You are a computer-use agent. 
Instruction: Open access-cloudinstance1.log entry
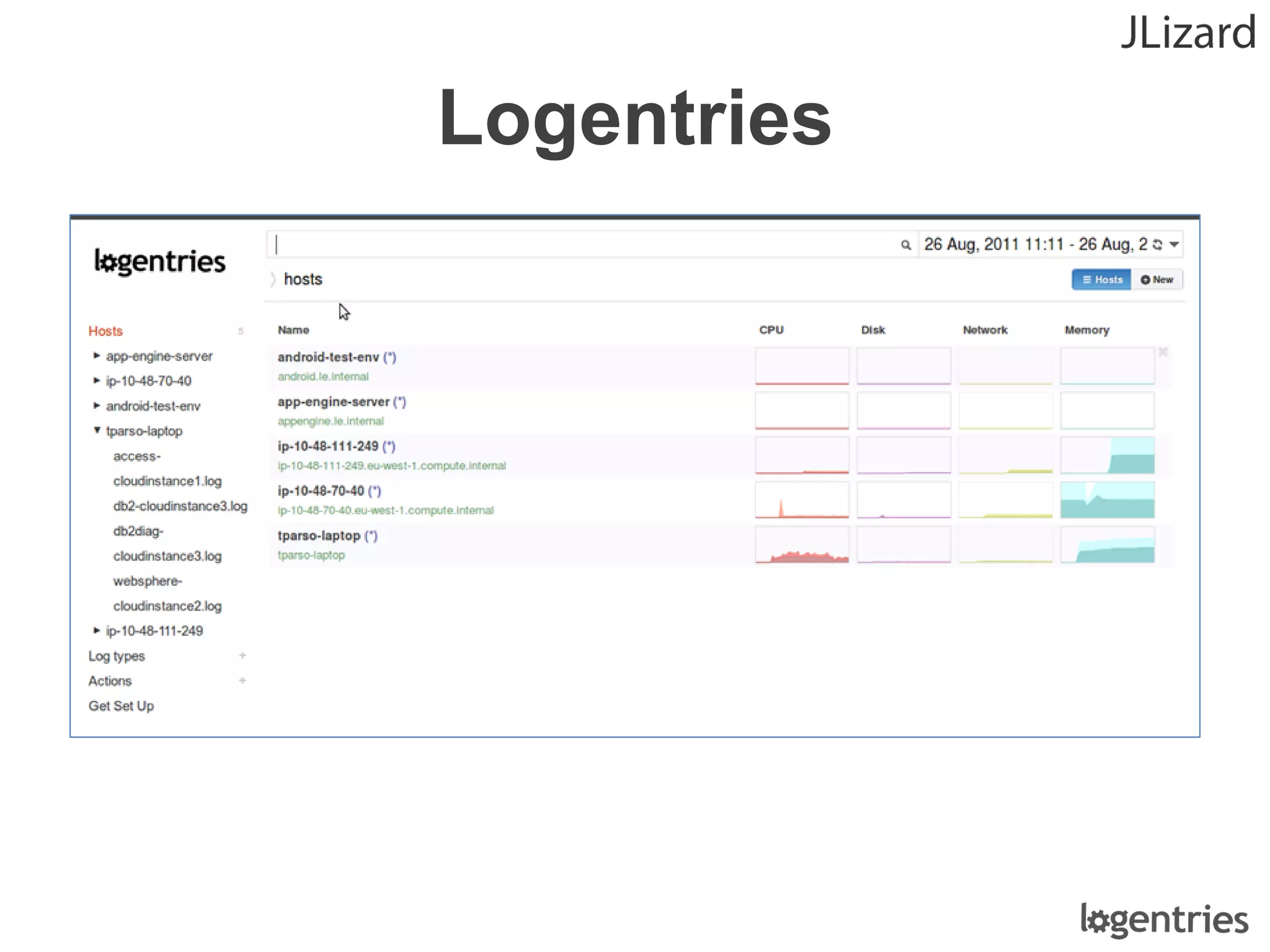click(x=167, y=469)
